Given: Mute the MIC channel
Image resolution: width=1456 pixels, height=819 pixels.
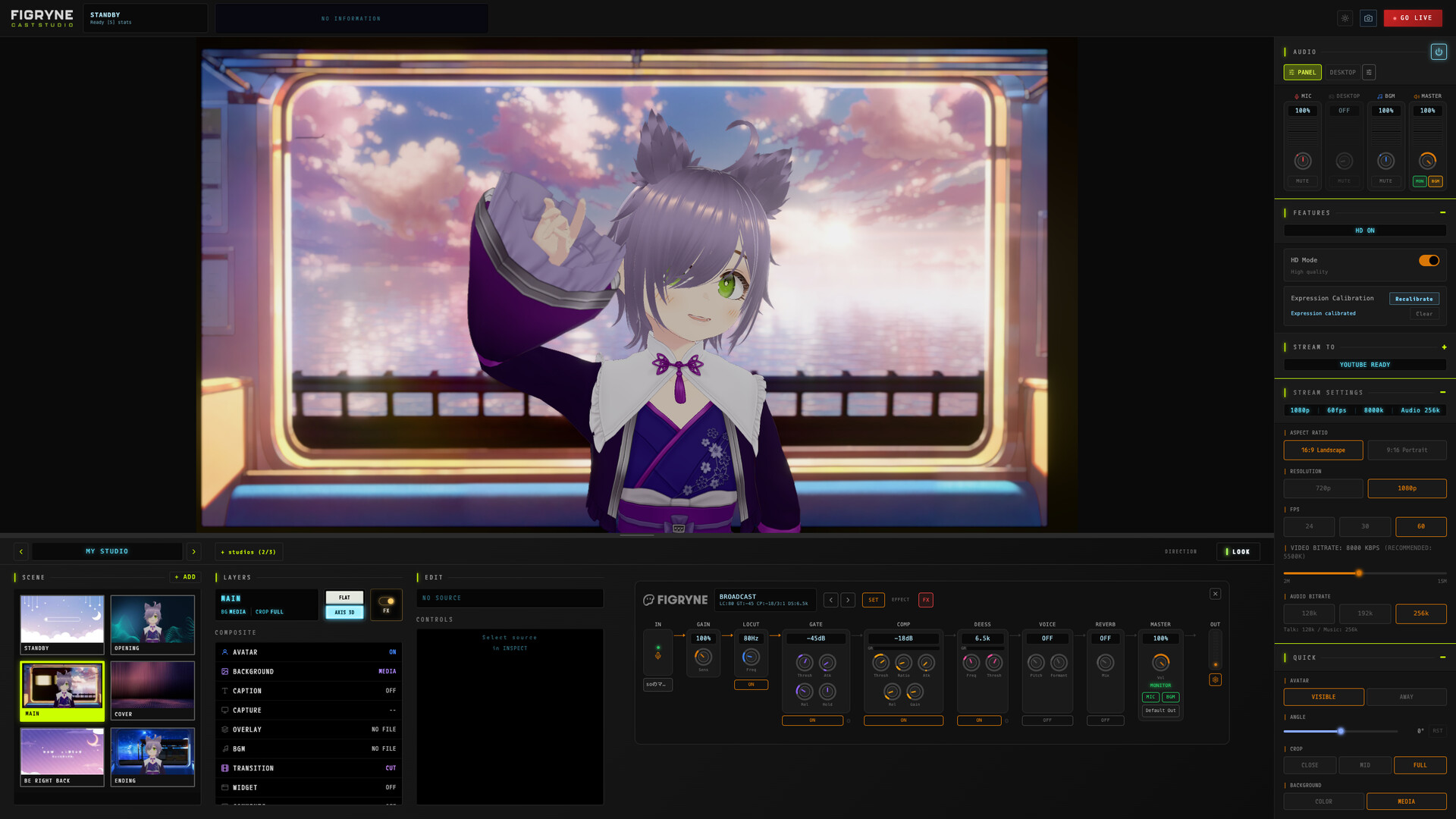Looking at the screenshot, I should click(x=1302, y=181).
